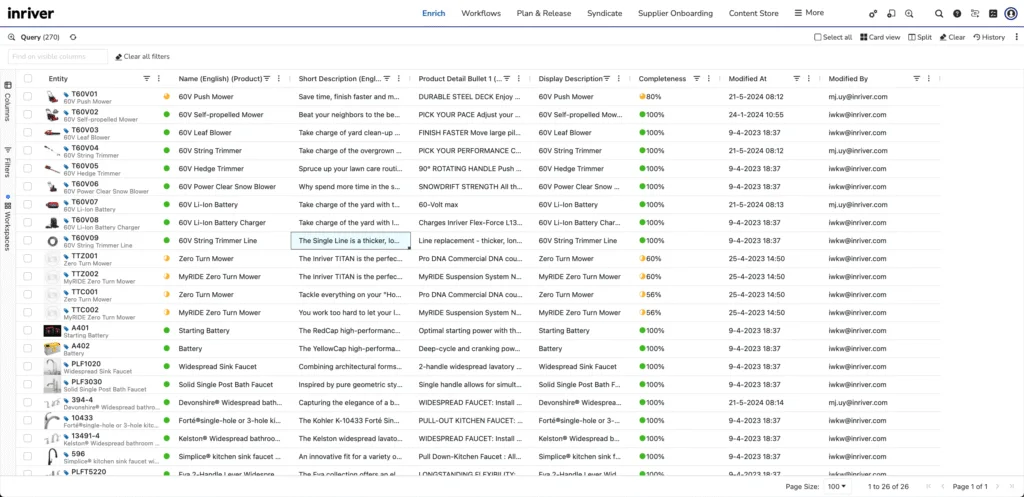Open column menu for Modified At
This screenshot has width=1024, height=497.
810,78
